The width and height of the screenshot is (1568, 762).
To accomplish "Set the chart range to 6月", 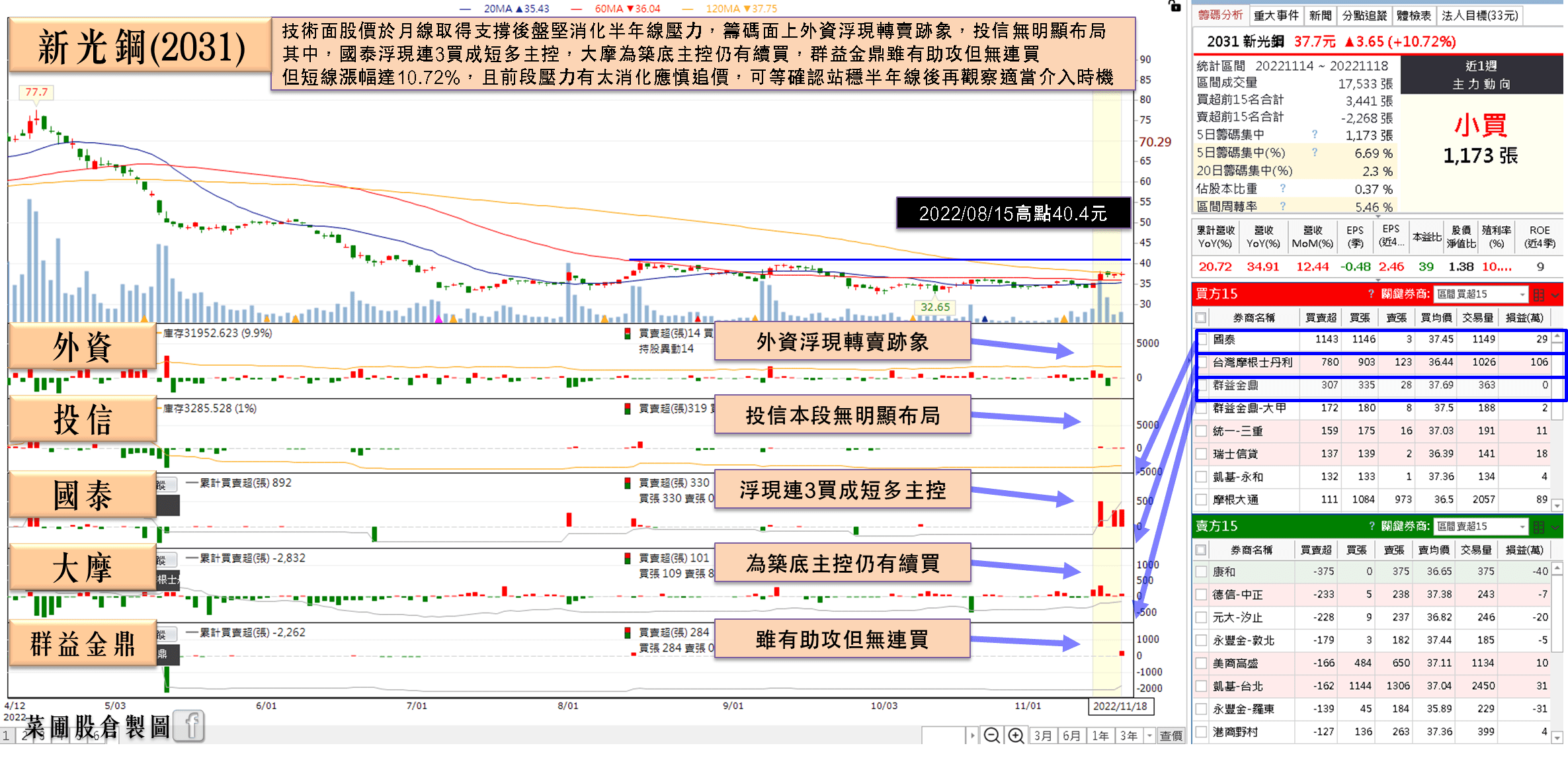I will (x=1071, y=736).
